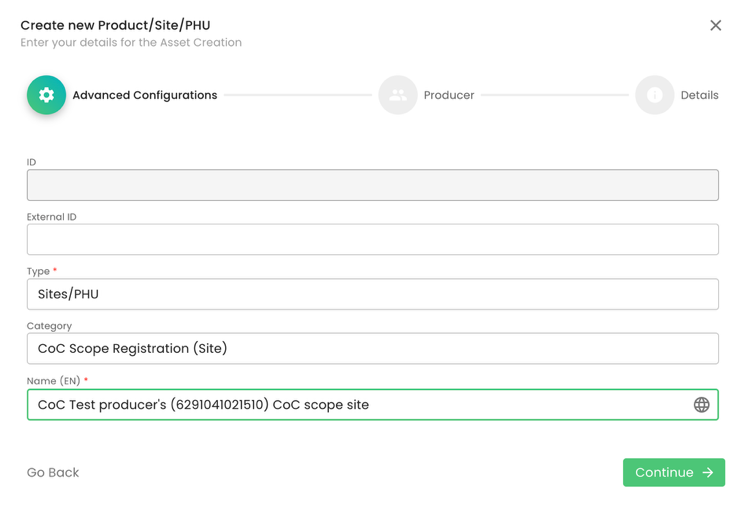Expand the Category dropdown with CoC Scope Registration
Viewport: 749px width, 508px height.
tap(372, 349)
